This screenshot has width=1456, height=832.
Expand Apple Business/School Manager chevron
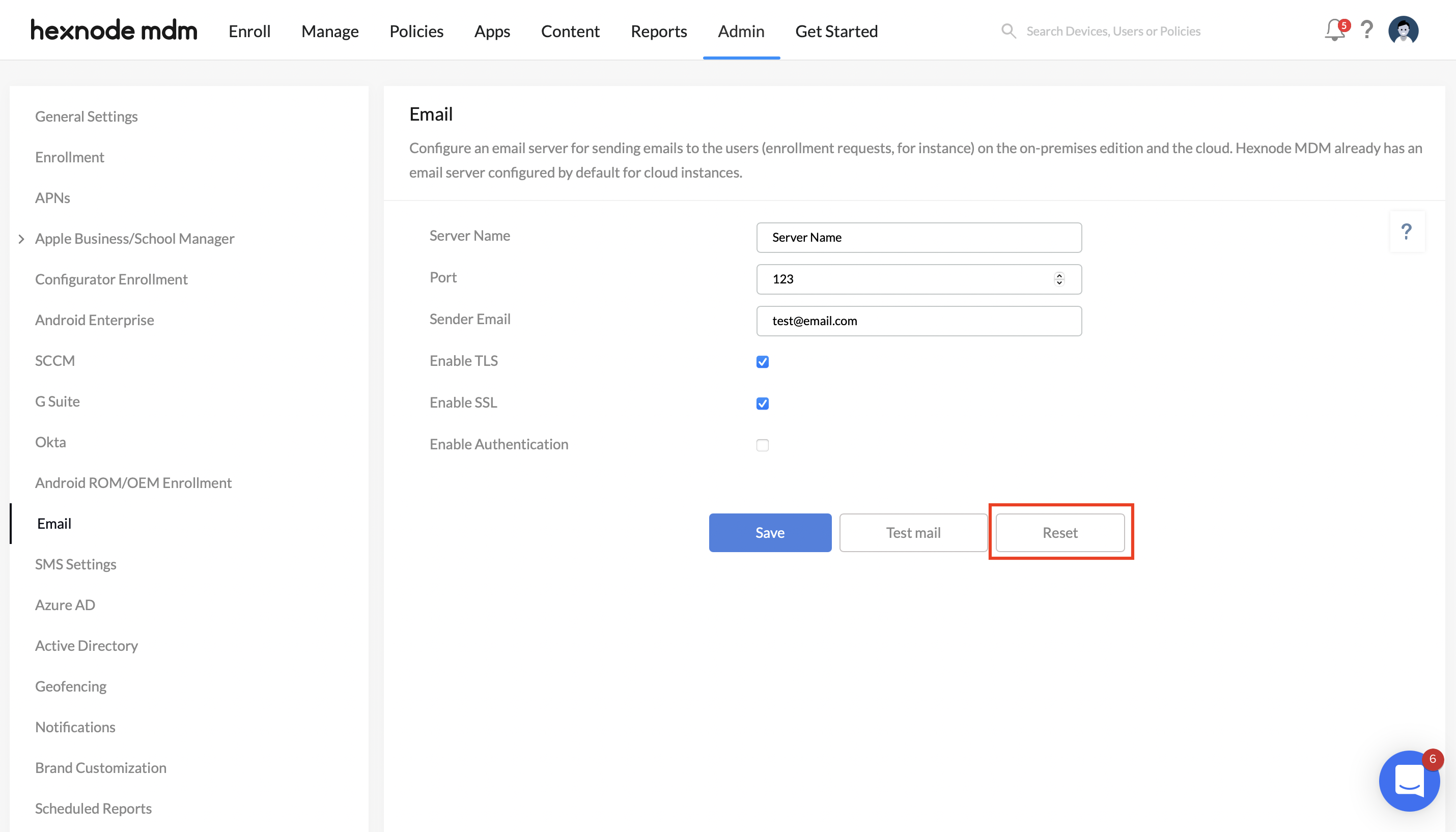coord(21,239)
